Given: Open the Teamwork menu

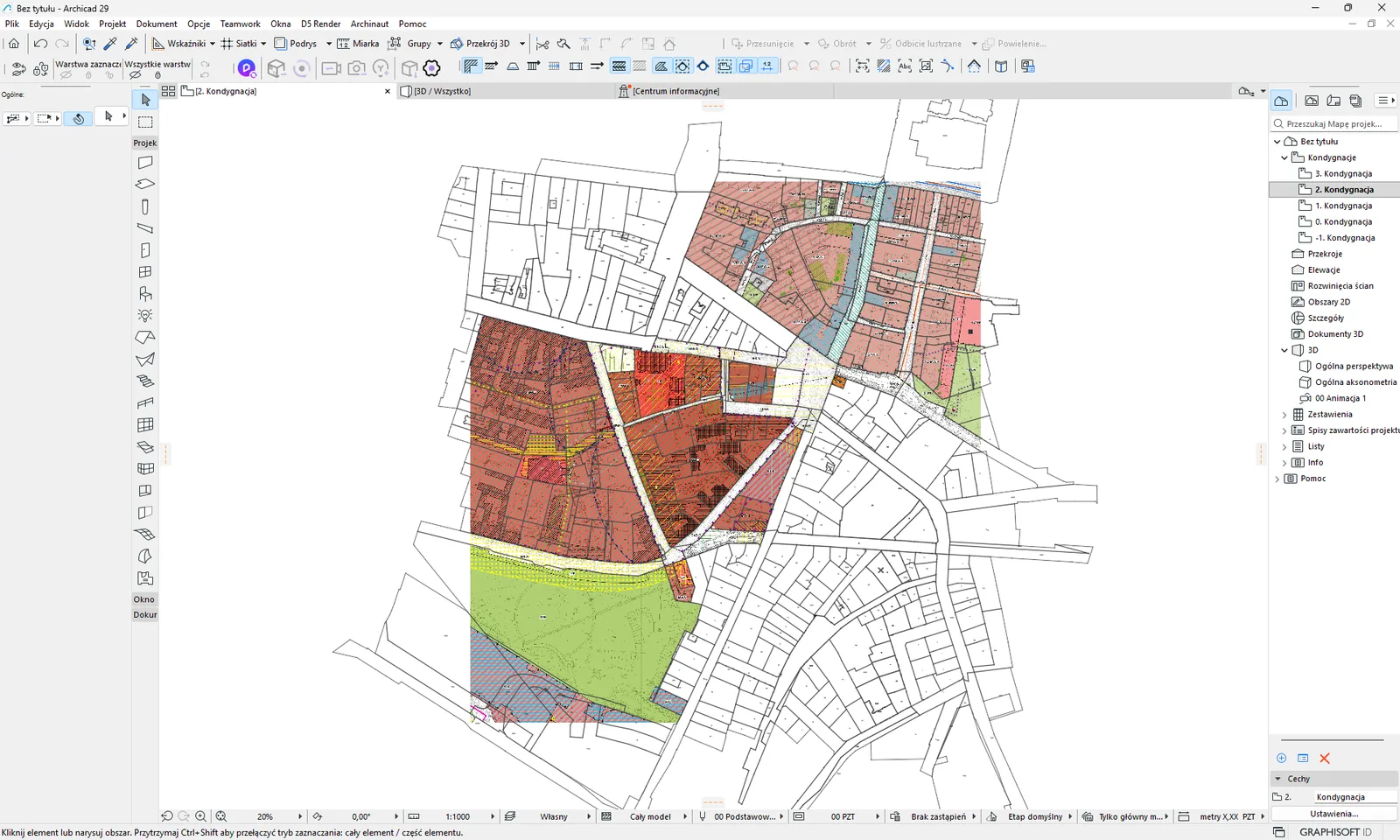Looking at the screenshot, I should 240,24.
